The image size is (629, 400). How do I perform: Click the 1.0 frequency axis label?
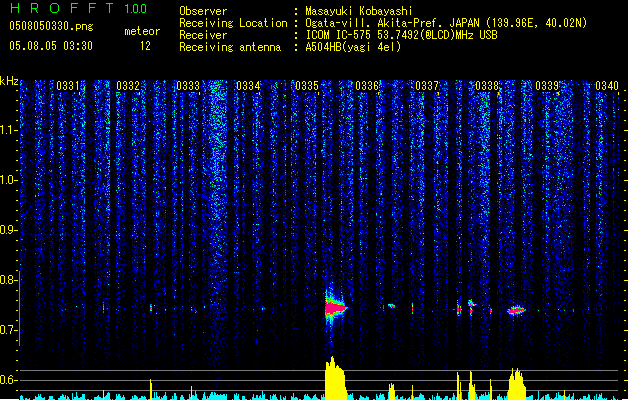point(8,180)
